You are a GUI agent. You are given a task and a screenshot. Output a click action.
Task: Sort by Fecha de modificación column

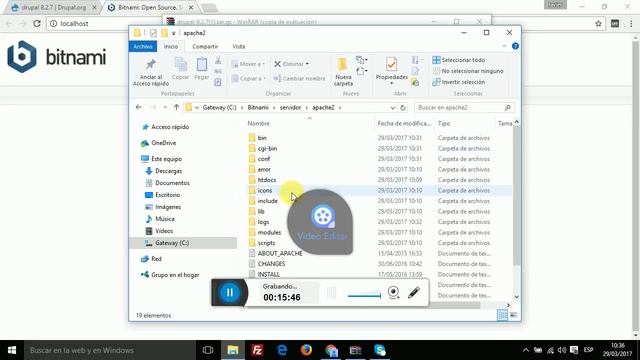[x=404, y=123]
